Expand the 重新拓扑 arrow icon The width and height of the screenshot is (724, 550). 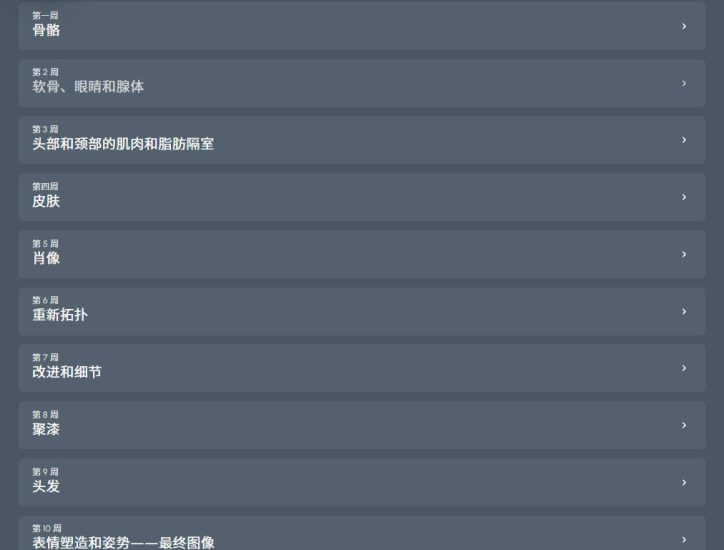point(684,312)
